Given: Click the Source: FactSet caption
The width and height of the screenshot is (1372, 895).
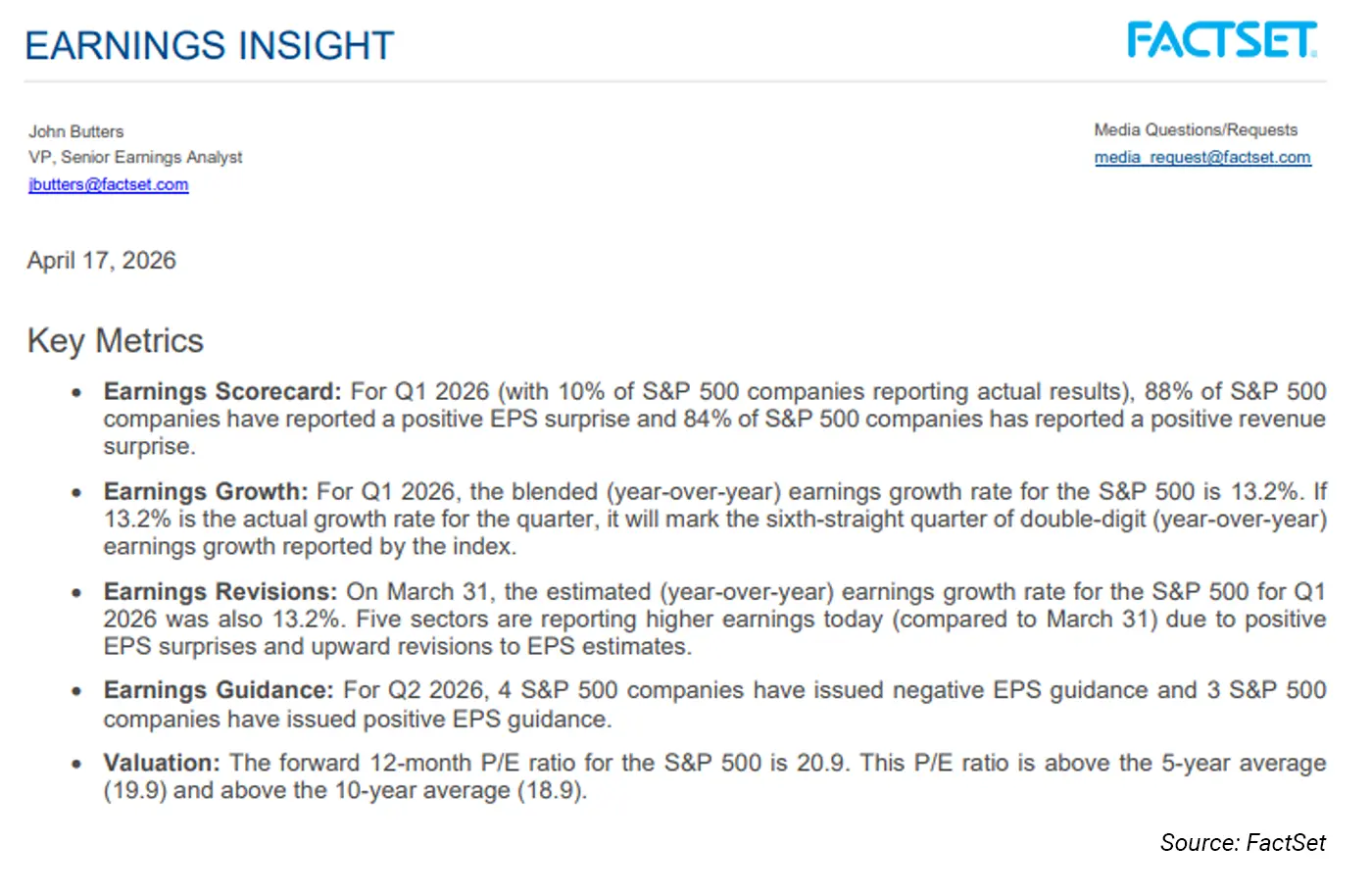Looking at the screenshot, I should 1243,843.
